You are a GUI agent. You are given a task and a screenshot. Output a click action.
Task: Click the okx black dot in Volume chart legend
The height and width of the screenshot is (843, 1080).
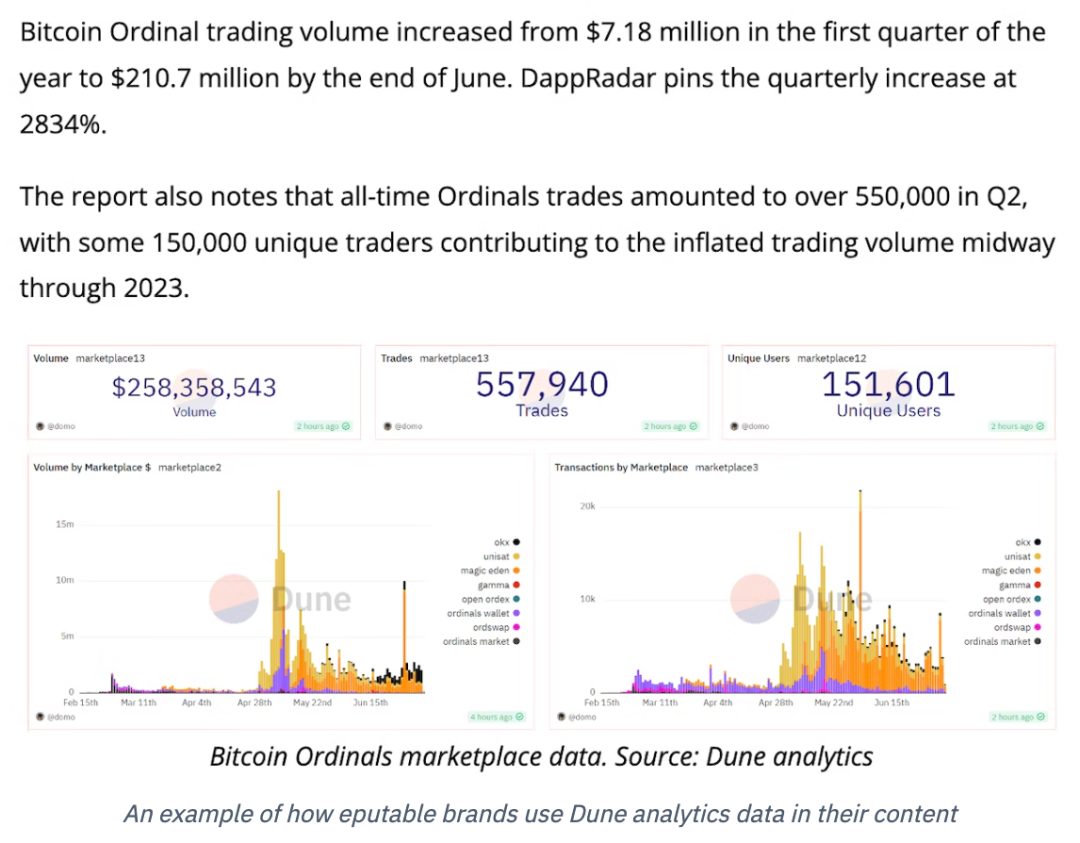coord(516,542)
